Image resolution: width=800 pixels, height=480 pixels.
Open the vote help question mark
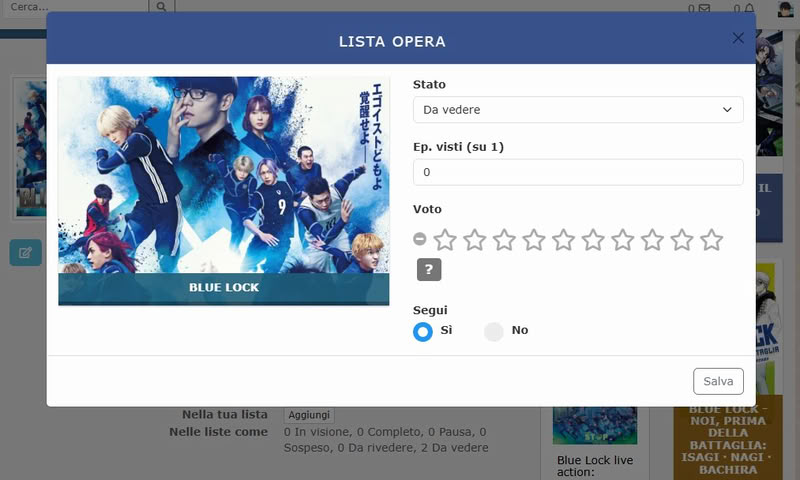click(429, 269)
